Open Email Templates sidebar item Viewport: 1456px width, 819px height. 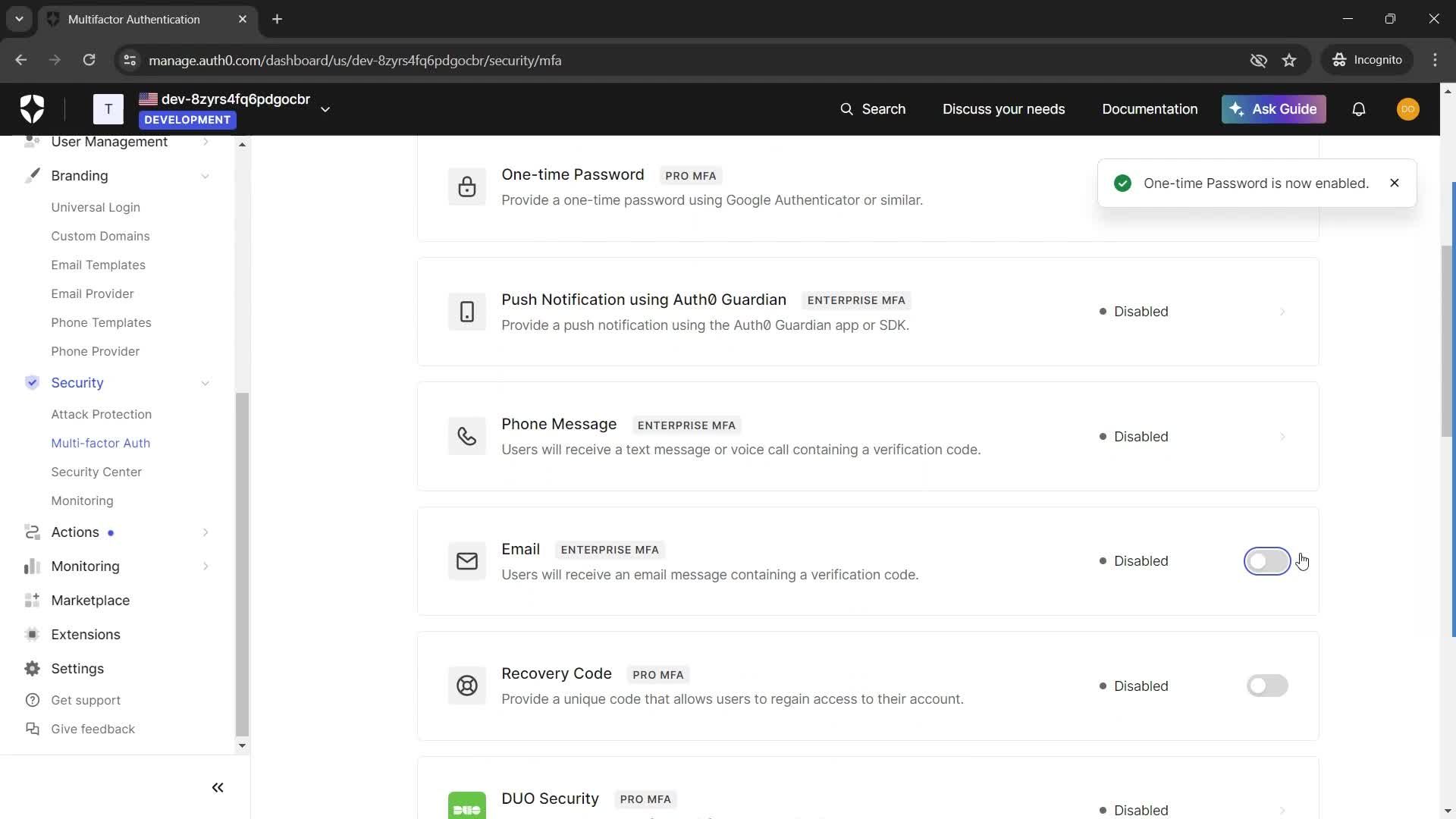tap(98, 265)
